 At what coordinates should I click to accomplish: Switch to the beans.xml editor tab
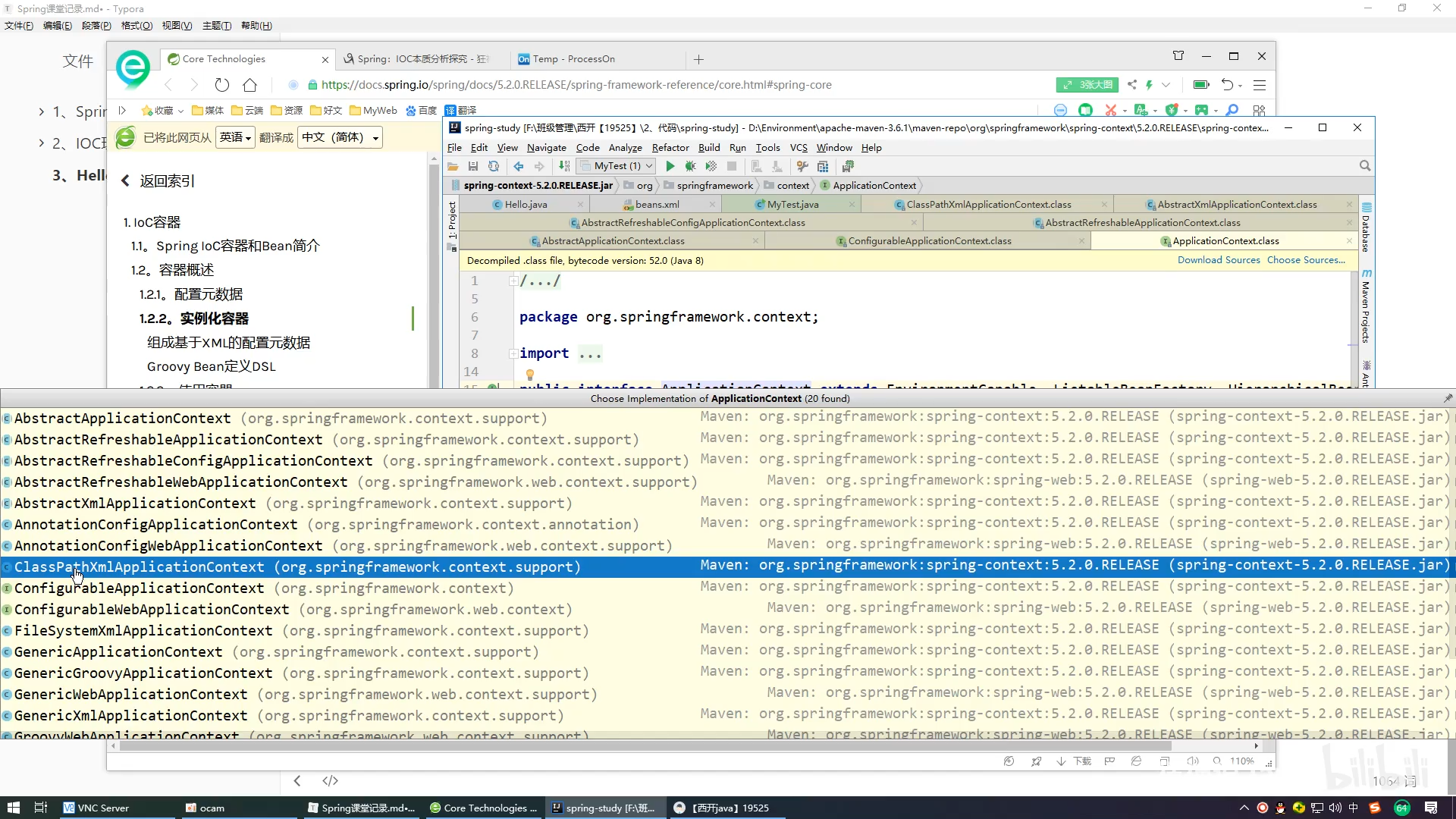[x=657, y=205]
